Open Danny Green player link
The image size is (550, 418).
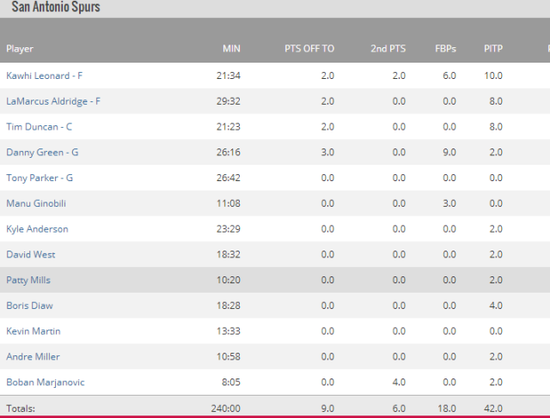pos(42,152)
